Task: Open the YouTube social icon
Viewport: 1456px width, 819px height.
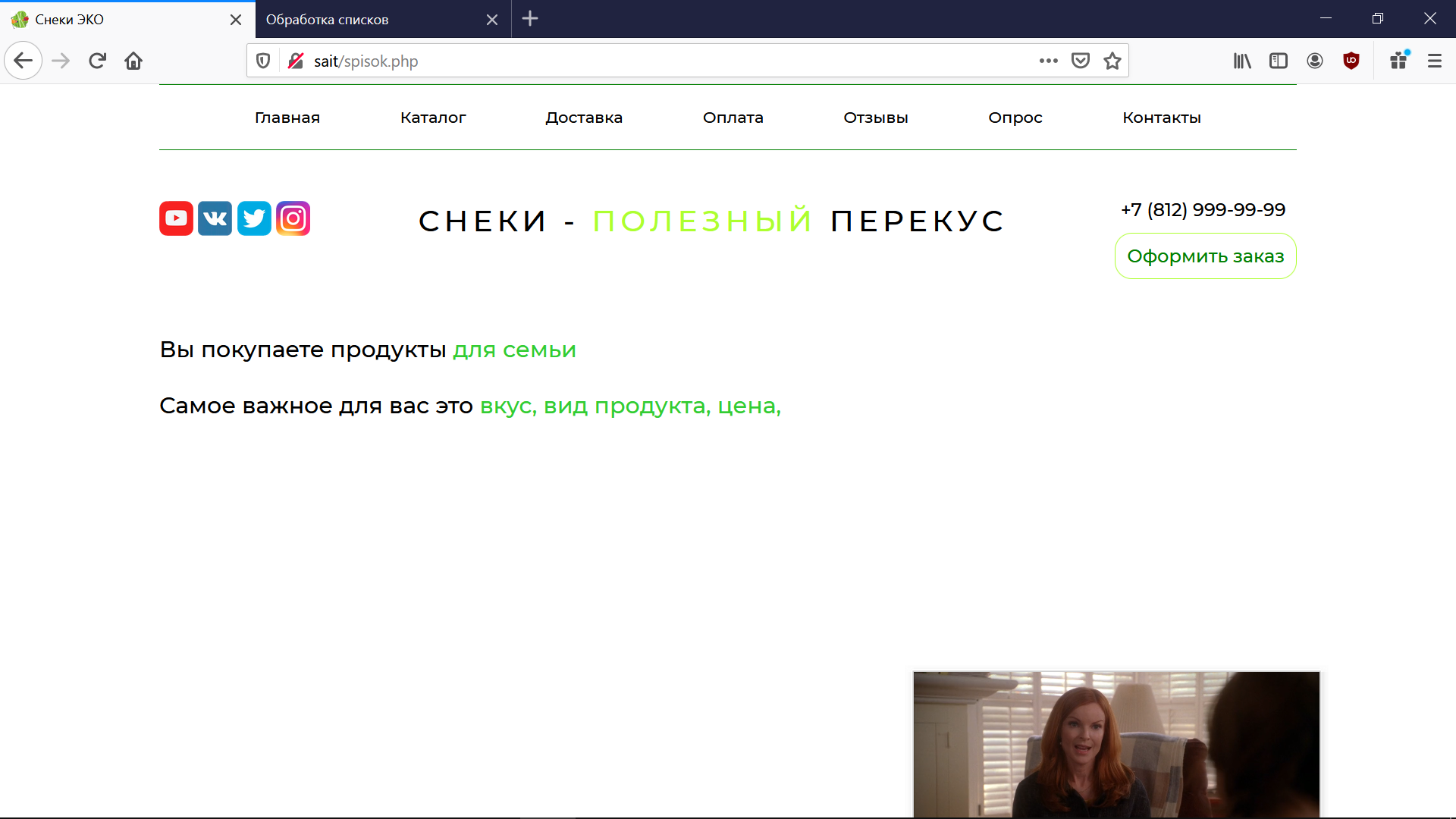Action: tap(176, 218)
